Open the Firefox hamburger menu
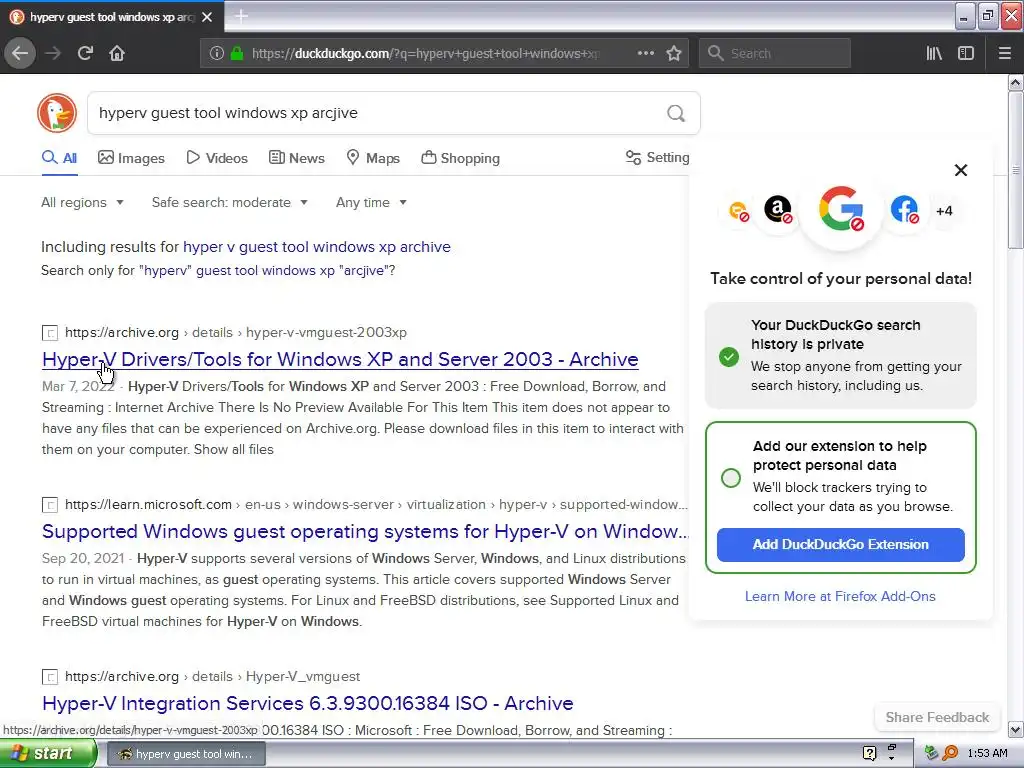 (x=1004, y=53)
